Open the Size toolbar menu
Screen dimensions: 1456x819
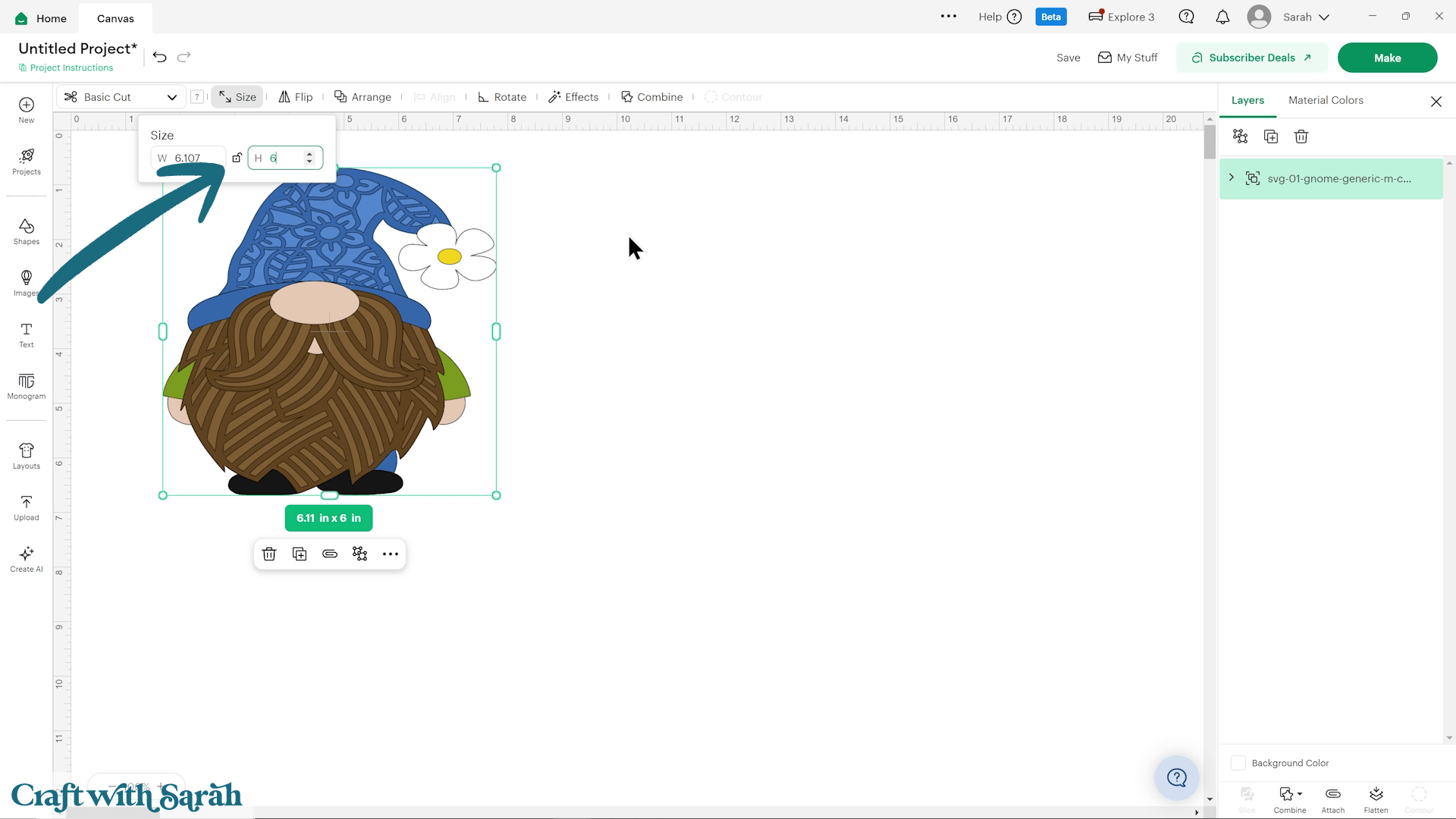coord(237,97)
